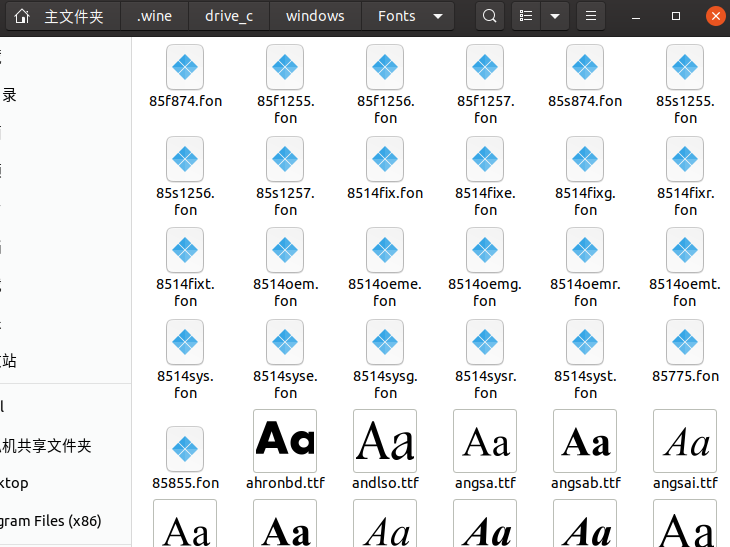Navigate to .wine in the path bar
The height and width of the screenshot is (547, 730).
(x=155, y=16)
